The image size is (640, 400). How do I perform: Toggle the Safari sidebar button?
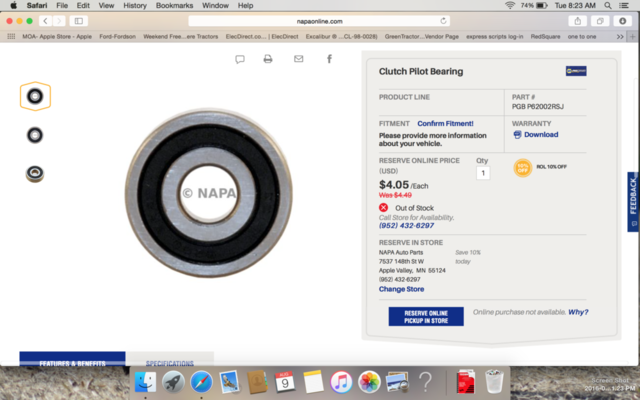[x=79, y=20]
